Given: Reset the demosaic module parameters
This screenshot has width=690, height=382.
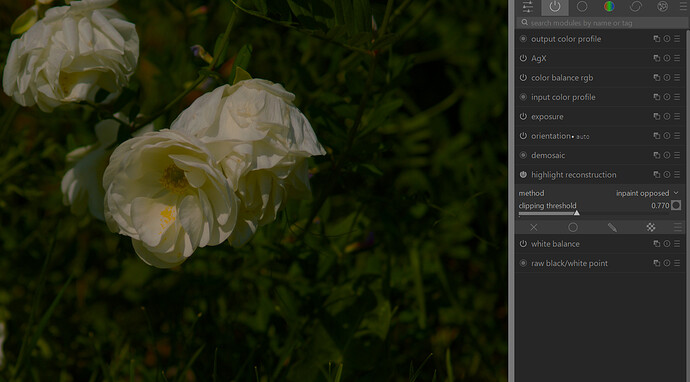Looking at the screenshot, I should click(x=667, y=155).
